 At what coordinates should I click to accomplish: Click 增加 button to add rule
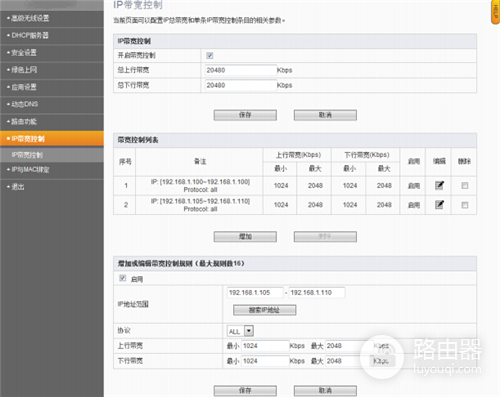click(x=245, y=237)
